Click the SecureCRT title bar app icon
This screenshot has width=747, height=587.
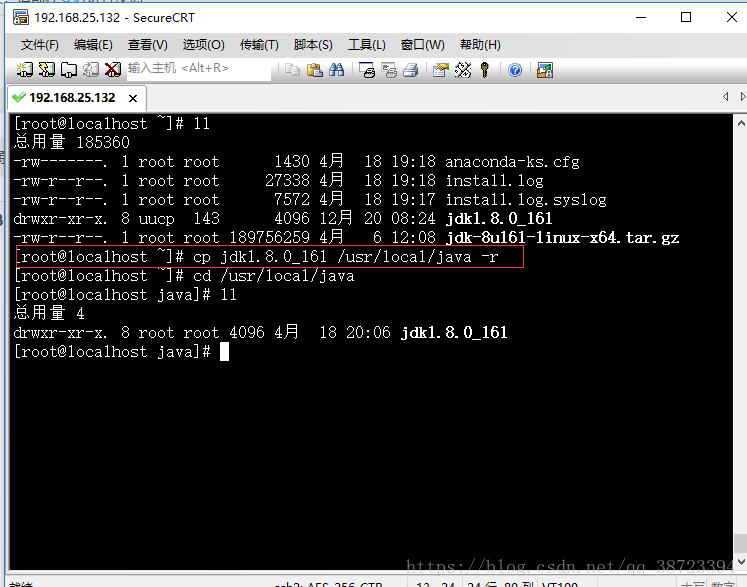point(21,18)
